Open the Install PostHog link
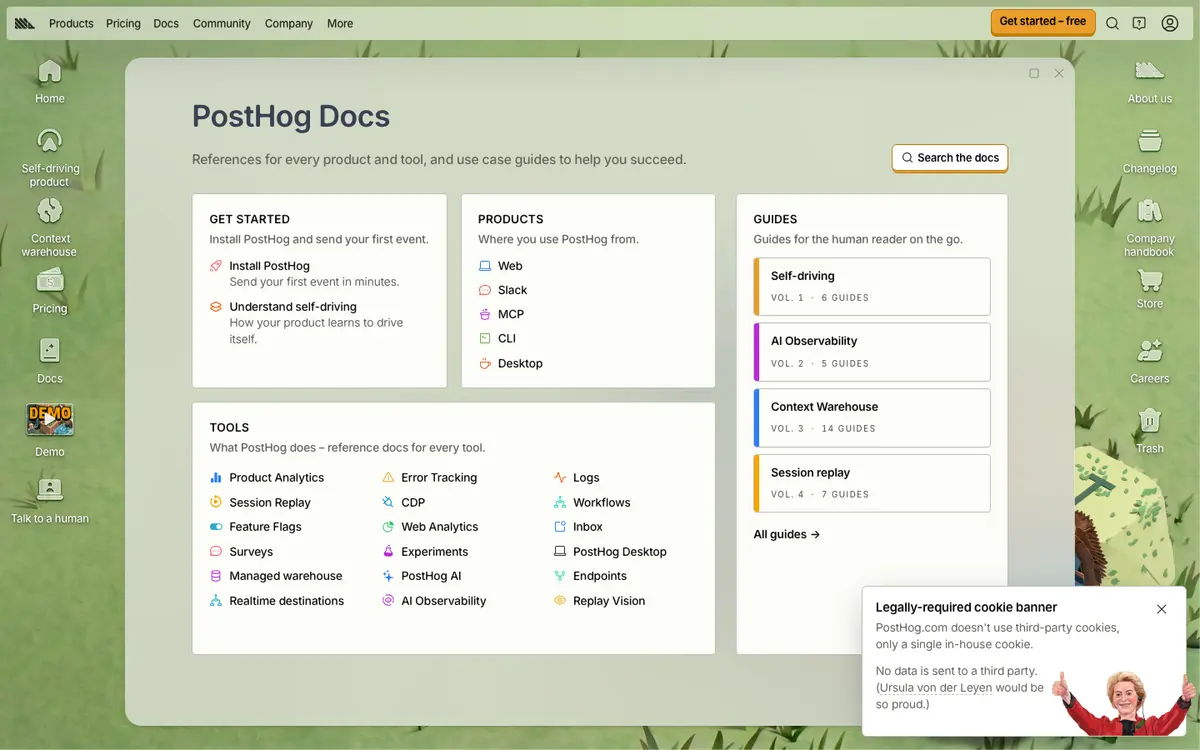Viewport: 1200px width, 750px height. [269, 266]
